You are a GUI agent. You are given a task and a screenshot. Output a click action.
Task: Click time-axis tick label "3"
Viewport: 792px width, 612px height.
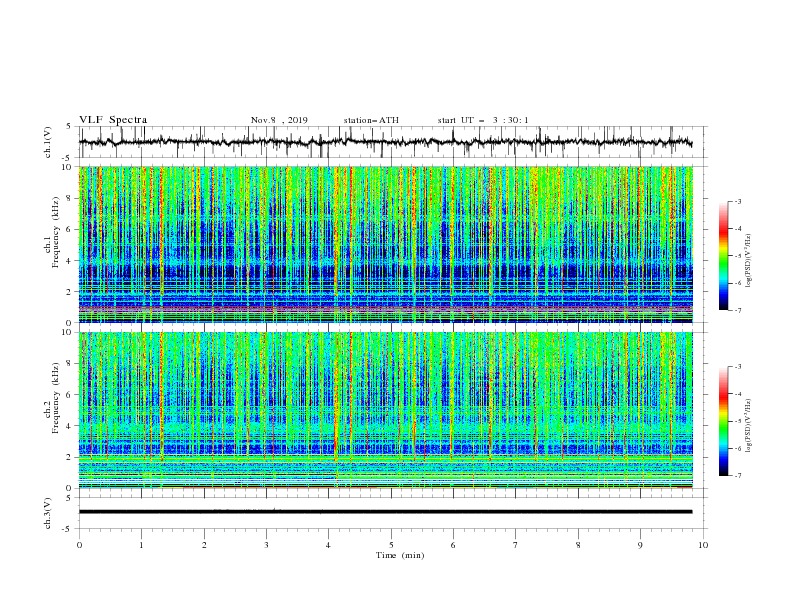(x=266, y=545)
